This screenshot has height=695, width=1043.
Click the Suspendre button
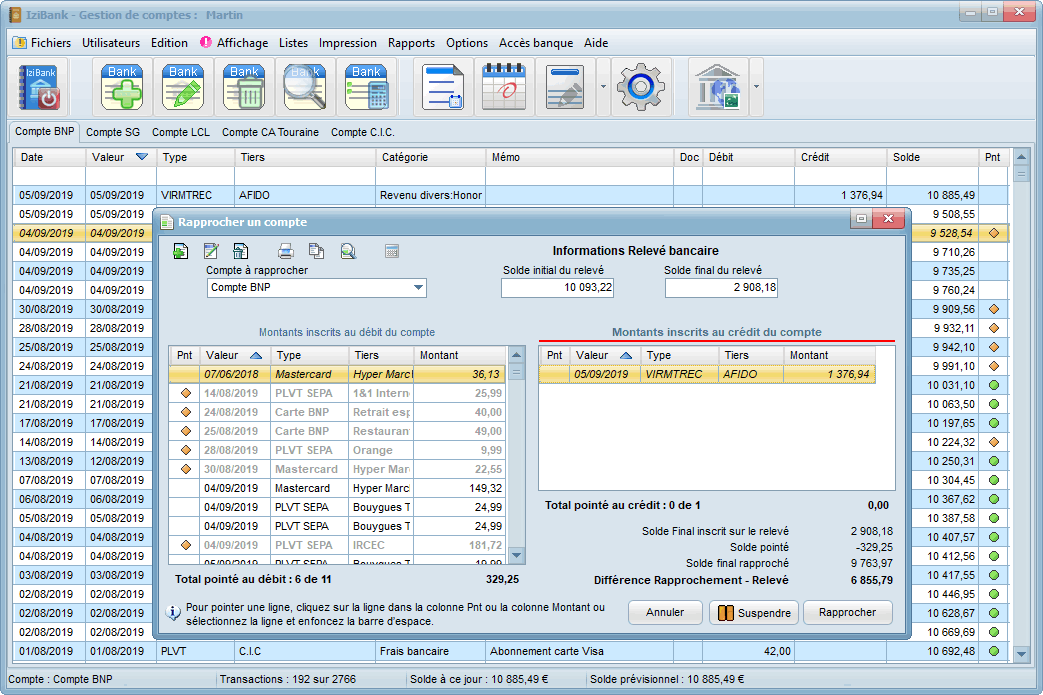click(754, 613)
